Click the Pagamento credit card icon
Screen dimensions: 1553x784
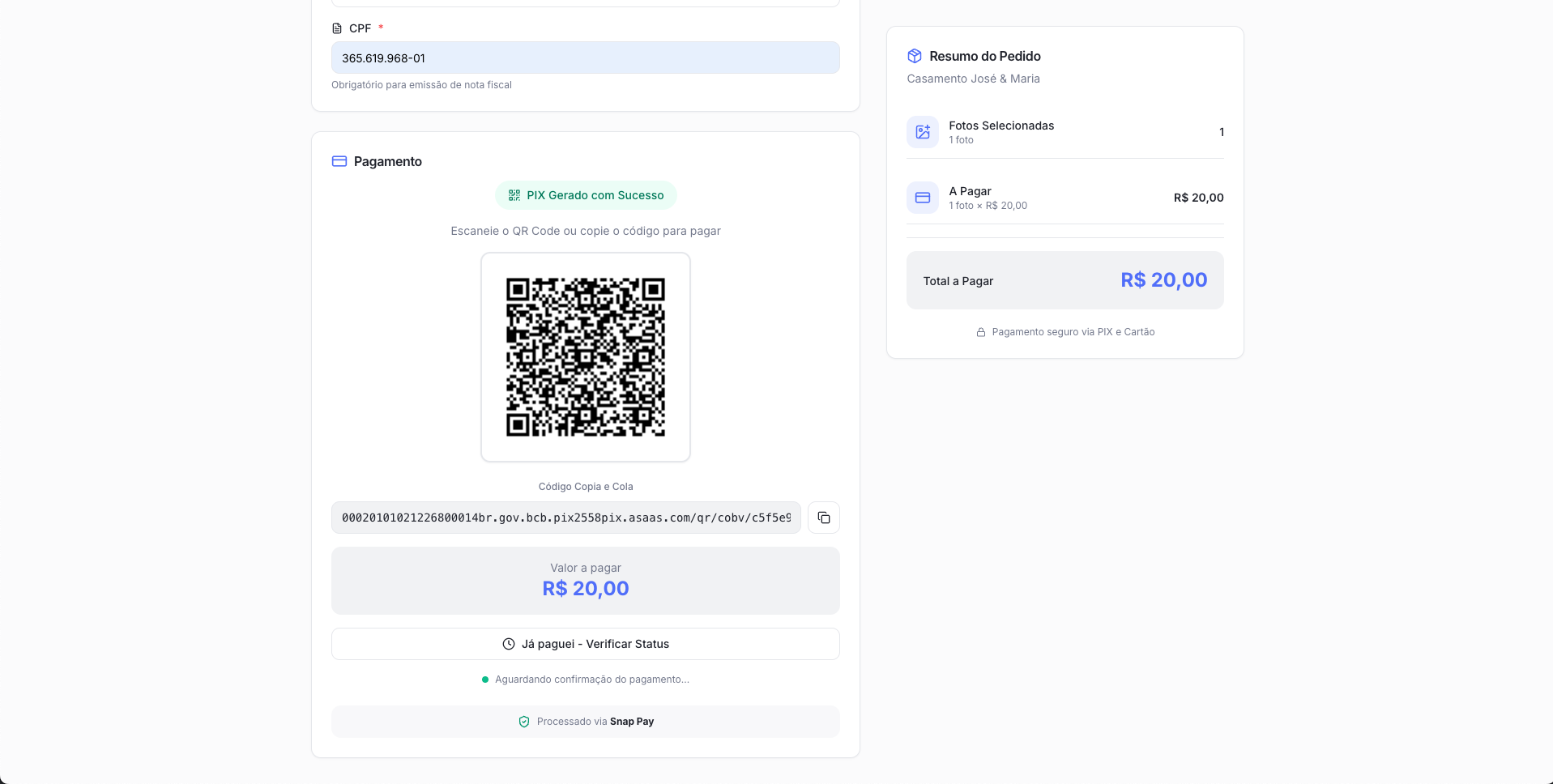pyautogui.click(x=339, y=161)
